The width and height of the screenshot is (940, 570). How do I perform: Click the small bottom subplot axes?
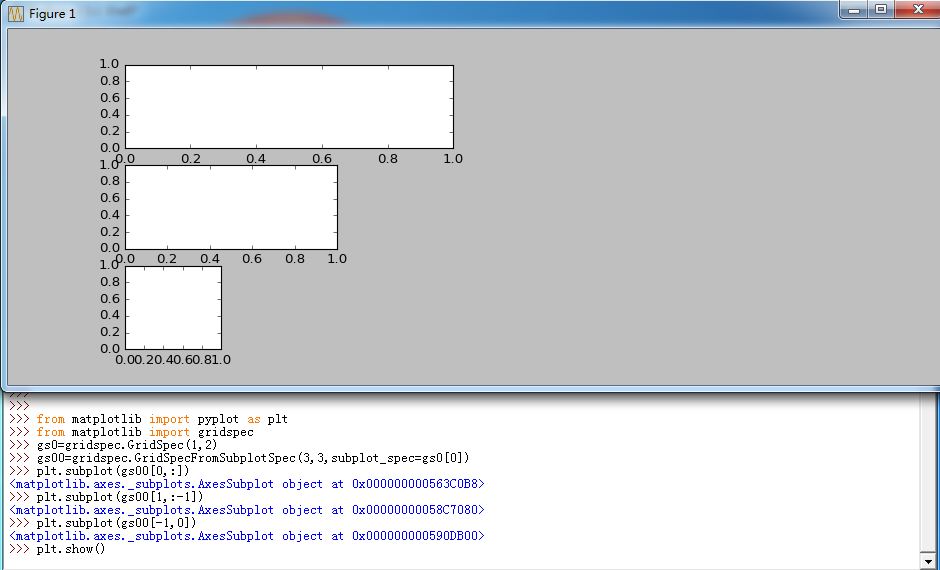(x=173, y=308)
